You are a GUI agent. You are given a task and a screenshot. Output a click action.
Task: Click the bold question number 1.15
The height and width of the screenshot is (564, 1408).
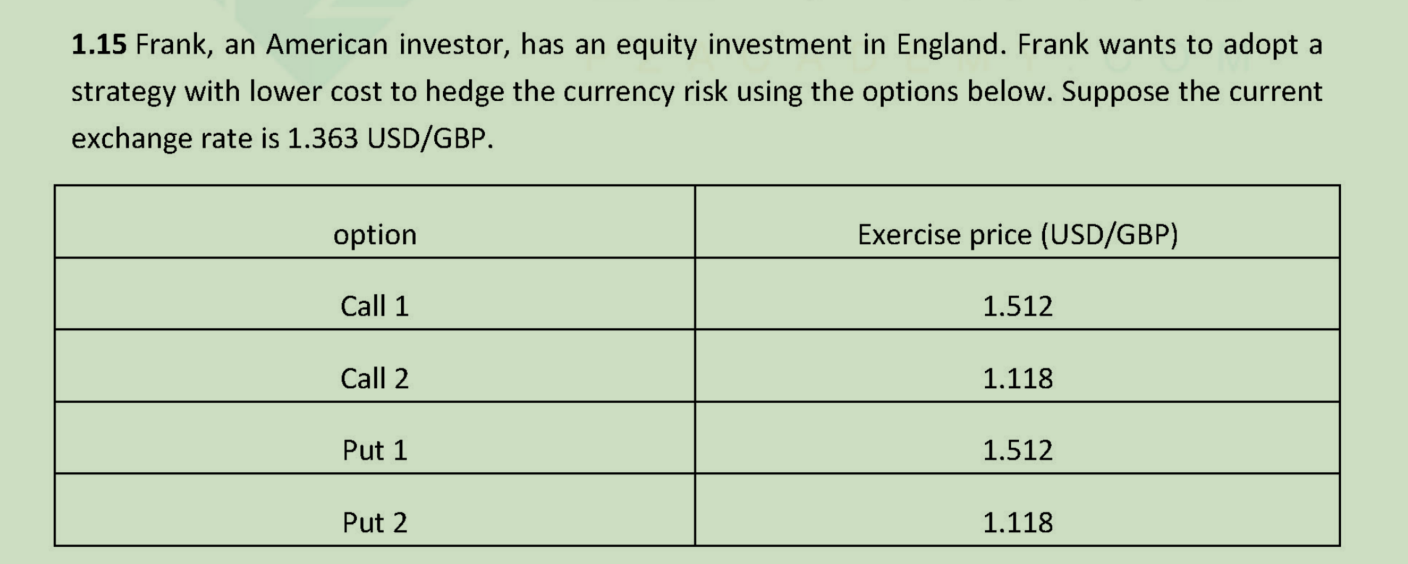(x=98, y=45)
